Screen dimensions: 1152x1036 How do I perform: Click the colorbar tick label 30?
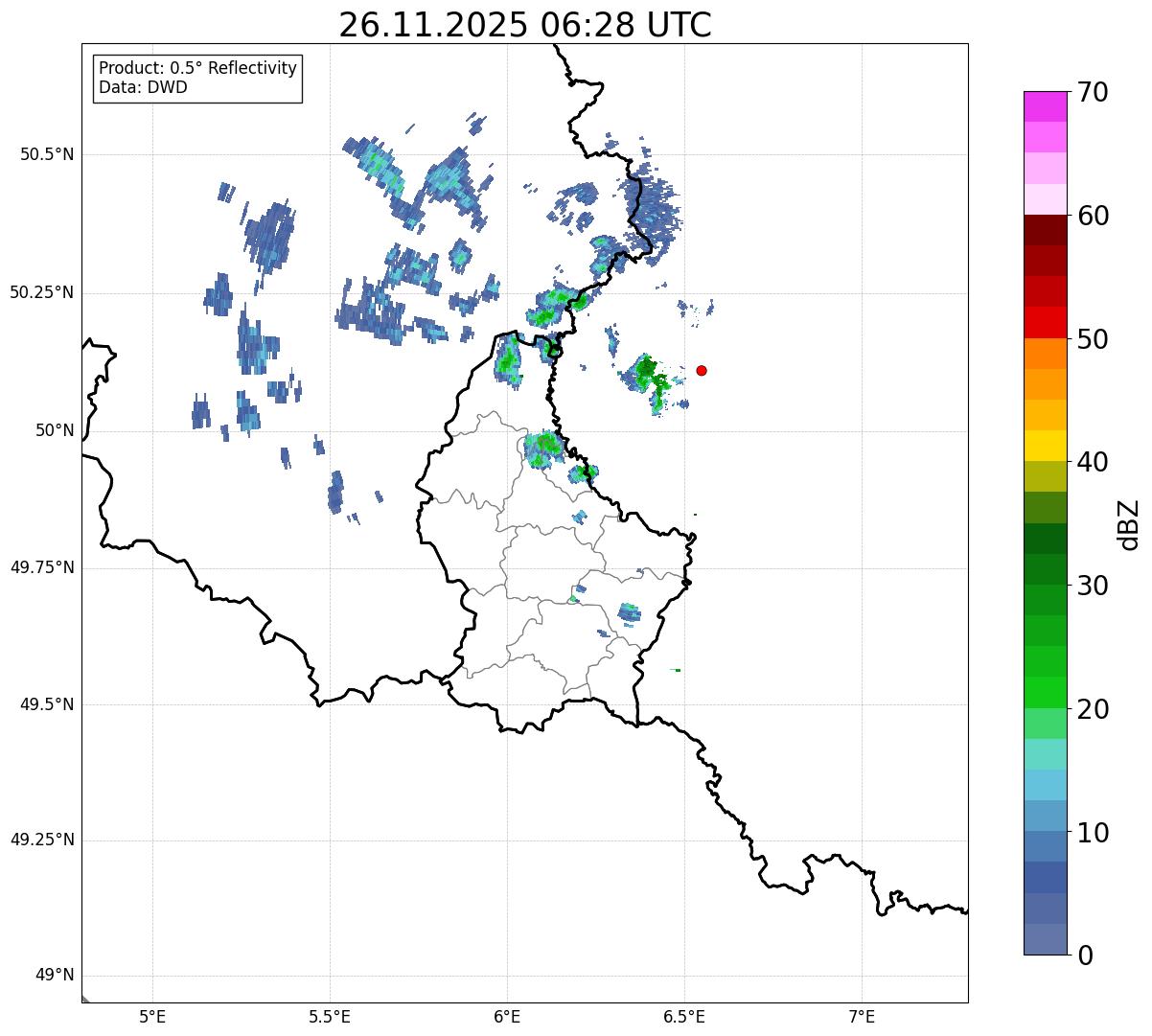point(1093,587)
